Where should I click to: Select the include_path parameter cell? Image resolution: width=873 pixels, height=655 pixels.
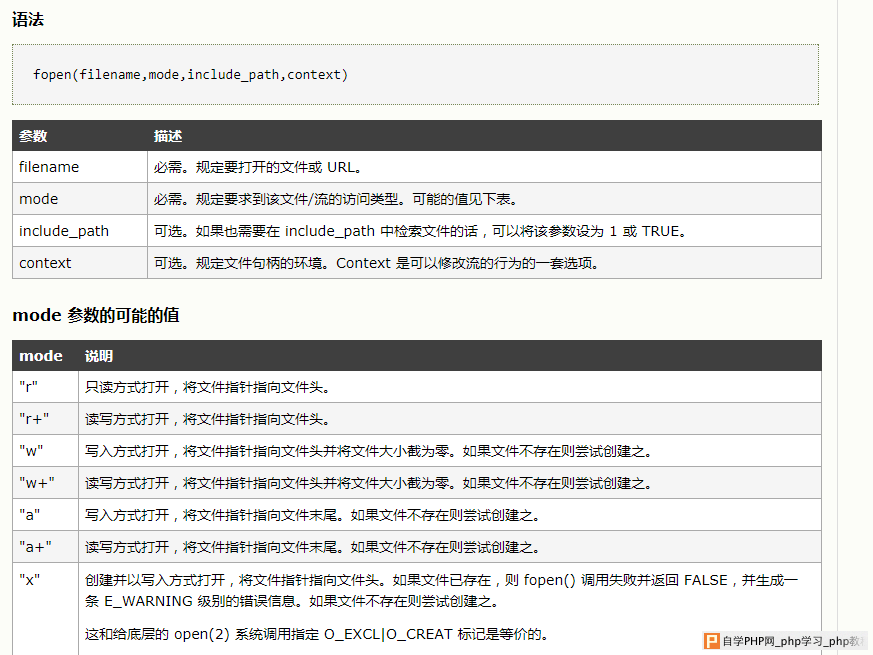tap(80, 231)
